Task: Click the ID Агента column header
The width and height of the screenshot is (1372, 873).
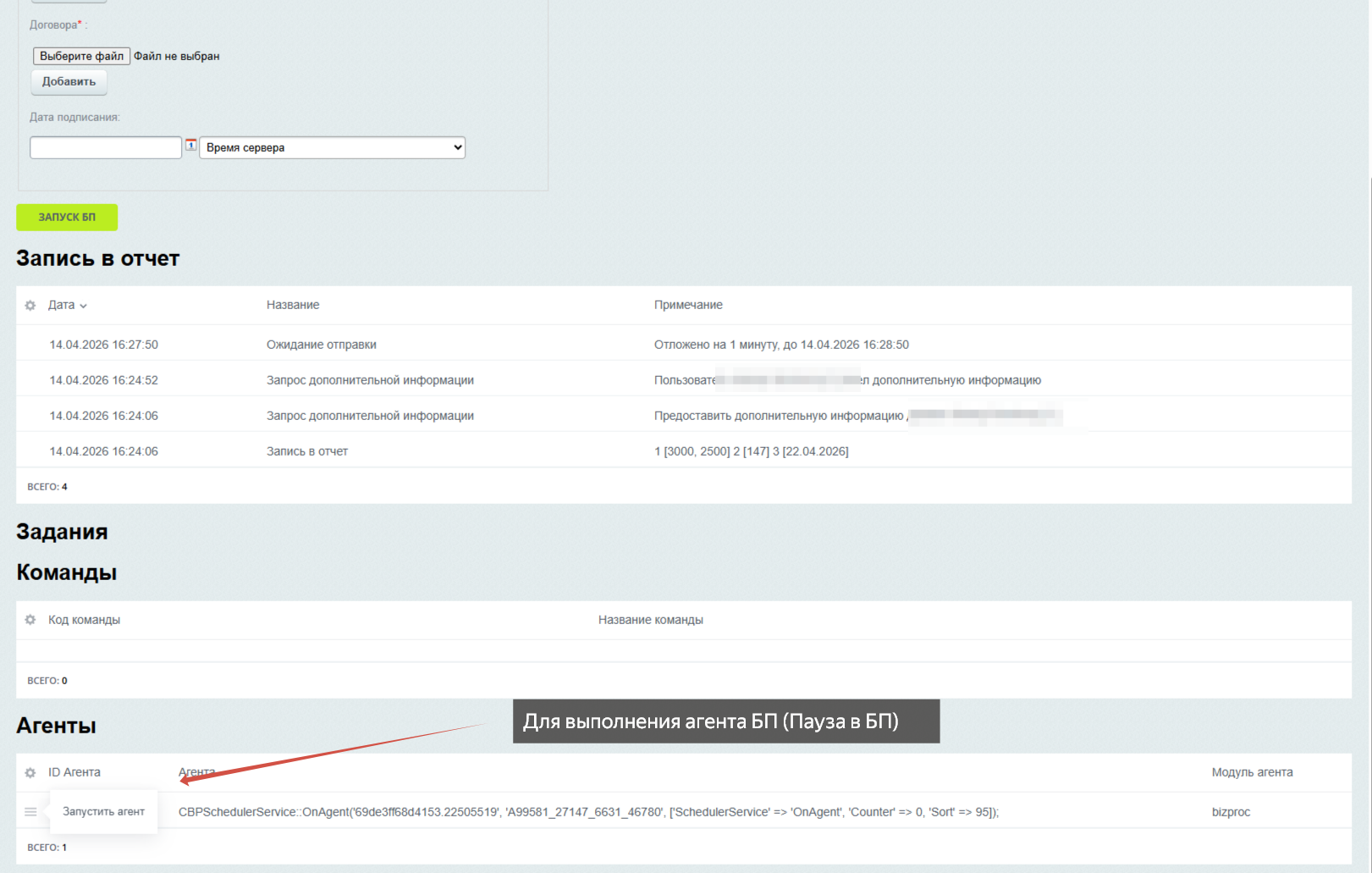Action: [74, 772]
